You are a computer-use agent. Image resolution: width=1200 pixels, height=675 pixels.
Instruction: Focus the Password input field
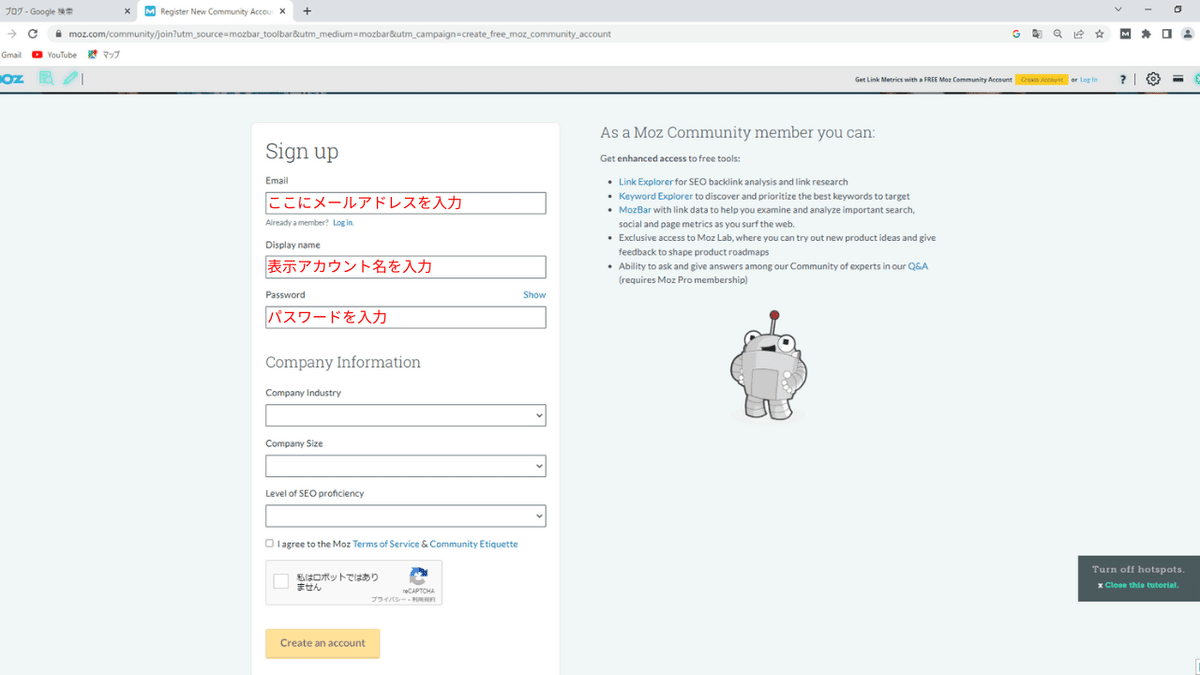pyautogui.click(x=406, y=317)
